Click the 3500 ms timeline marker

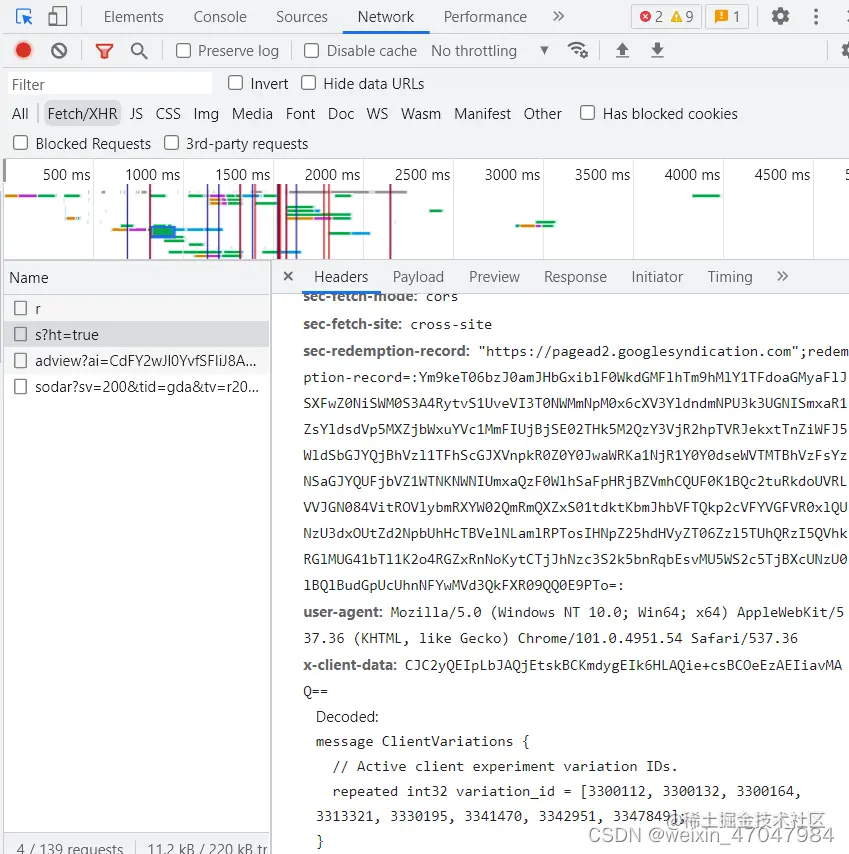pos(602,175)
